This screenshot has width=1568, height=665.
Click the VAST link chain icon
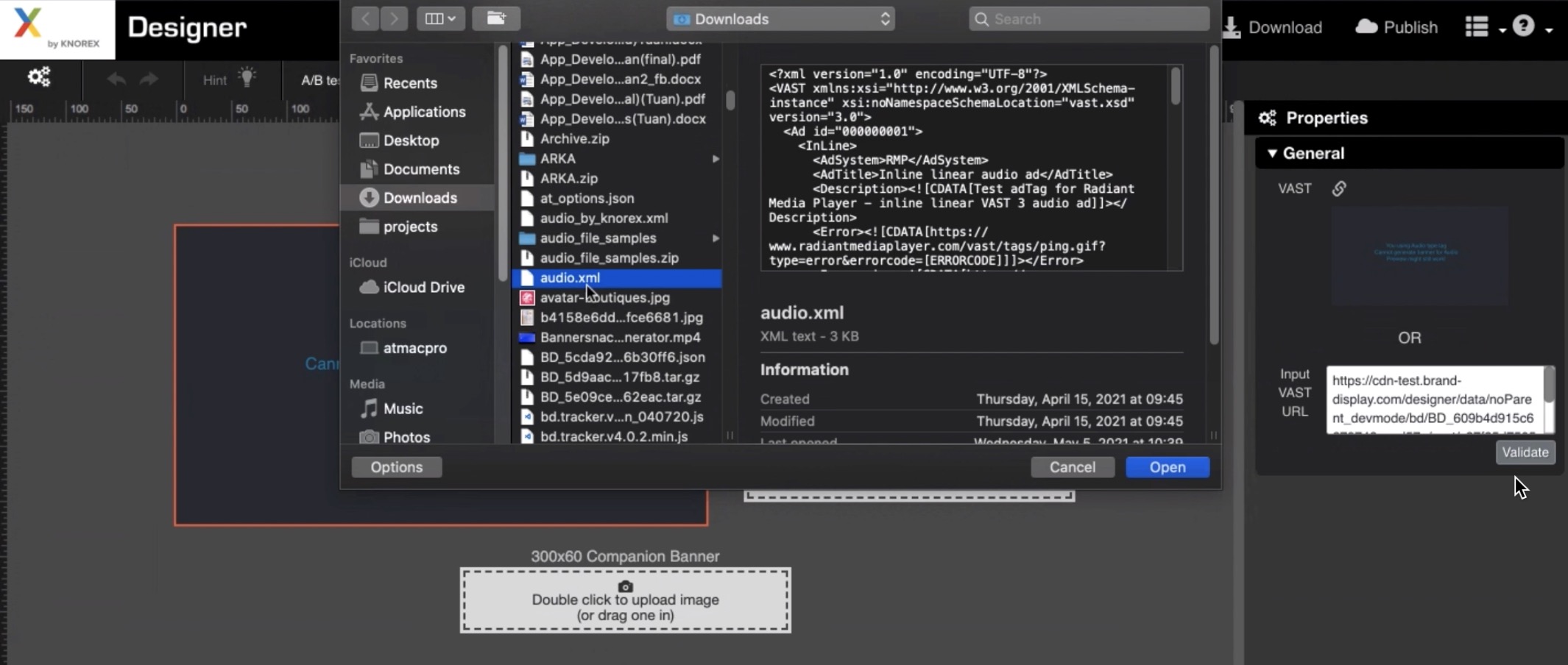tap(1339, 189)
